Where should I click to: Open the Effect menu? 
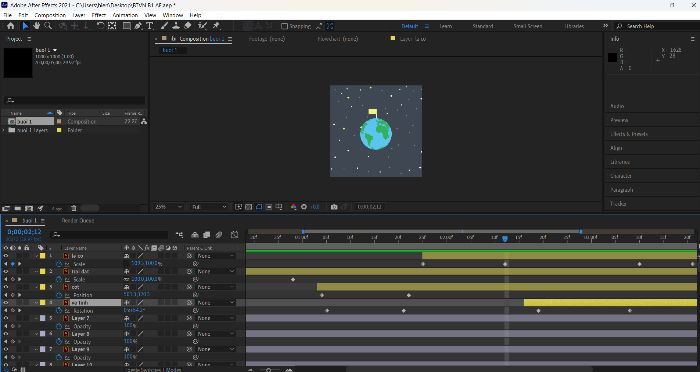tap(99, 15)
